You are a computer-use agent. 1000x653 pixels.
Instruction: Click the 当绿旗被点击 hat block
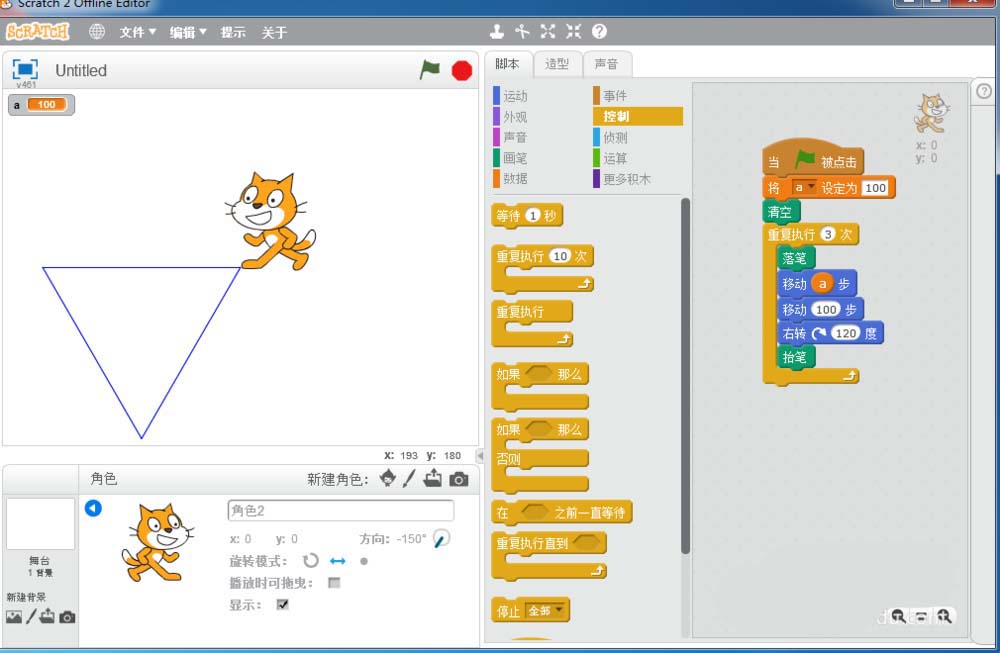click(x=813, y=159)
